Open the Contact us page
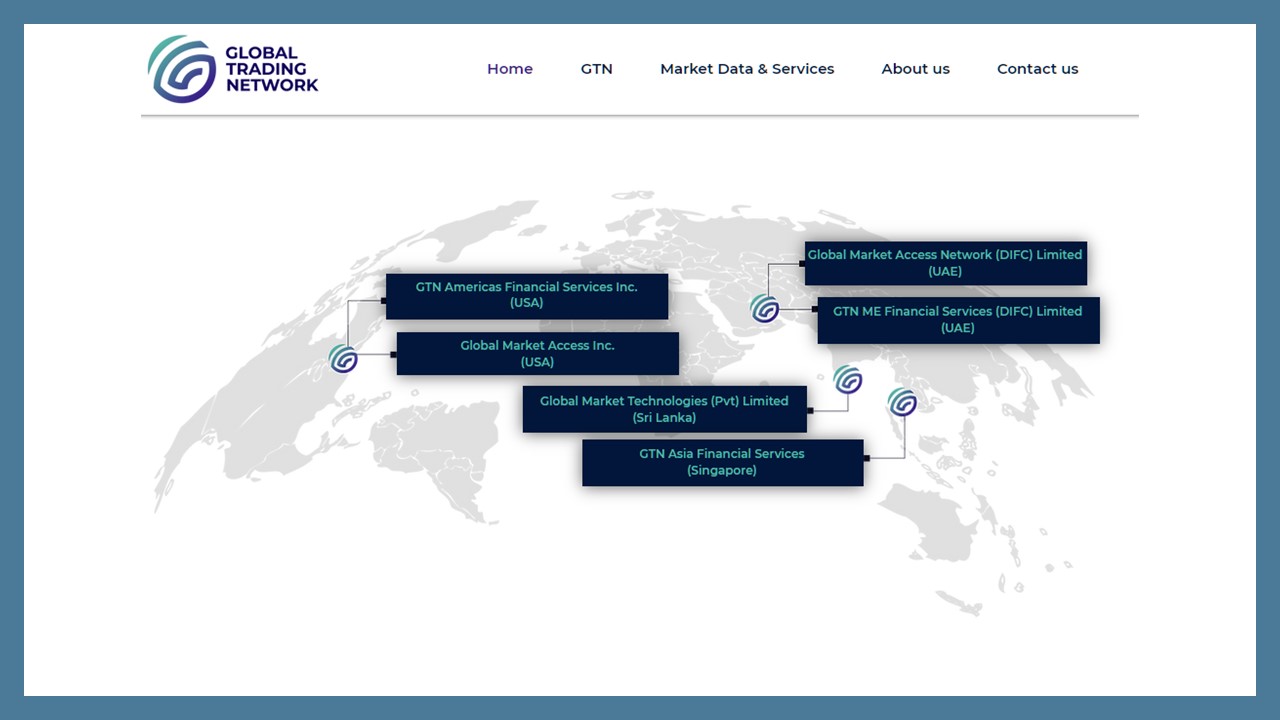This screenshot has height=720, width=1280. (1037, 69)
